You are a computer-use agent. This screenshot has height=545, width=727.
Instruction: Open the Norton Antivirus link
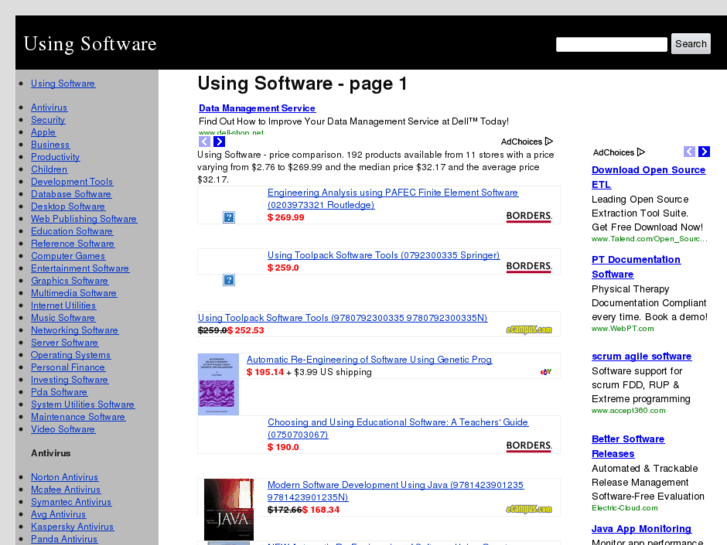point(64,477)
